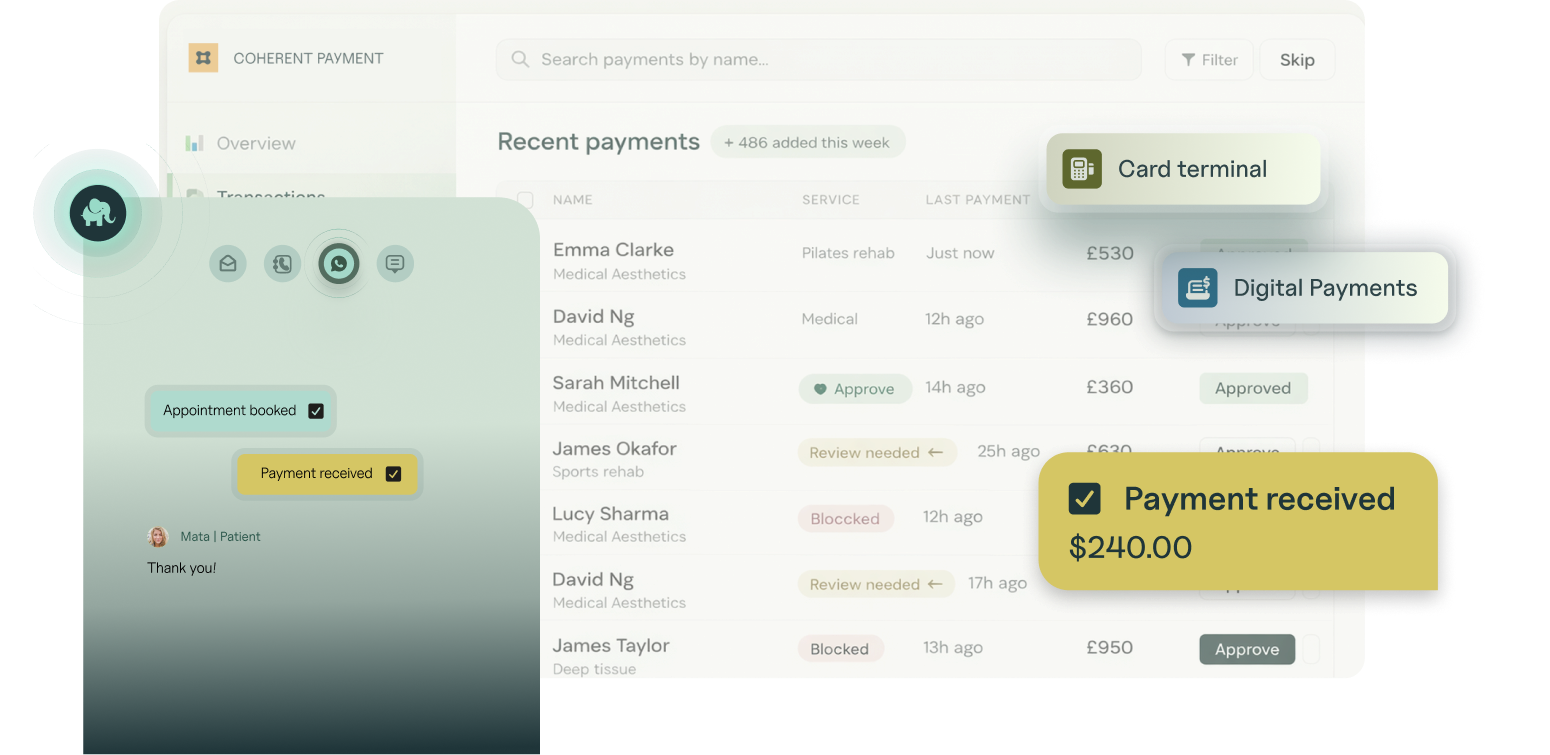The image size is (1550, 755).
Task: Select the WhatsApp channel icon
Action: [x=339, y=264]
